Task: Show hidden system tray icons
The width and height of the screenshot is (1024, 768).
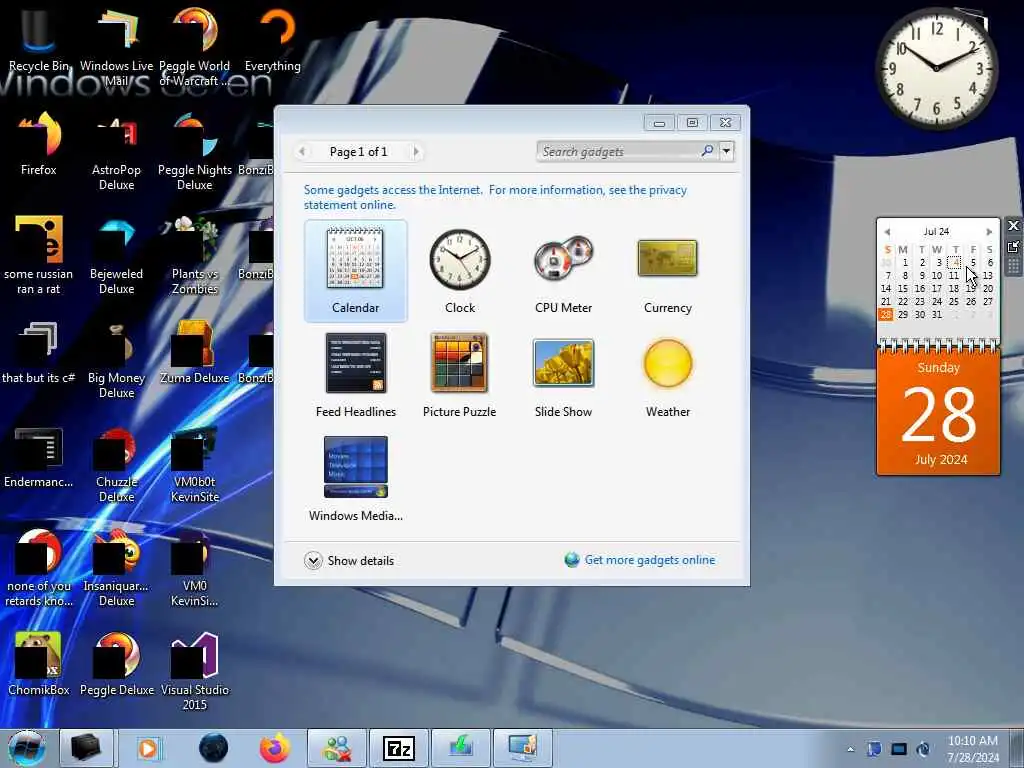Action: click(850, 749)
